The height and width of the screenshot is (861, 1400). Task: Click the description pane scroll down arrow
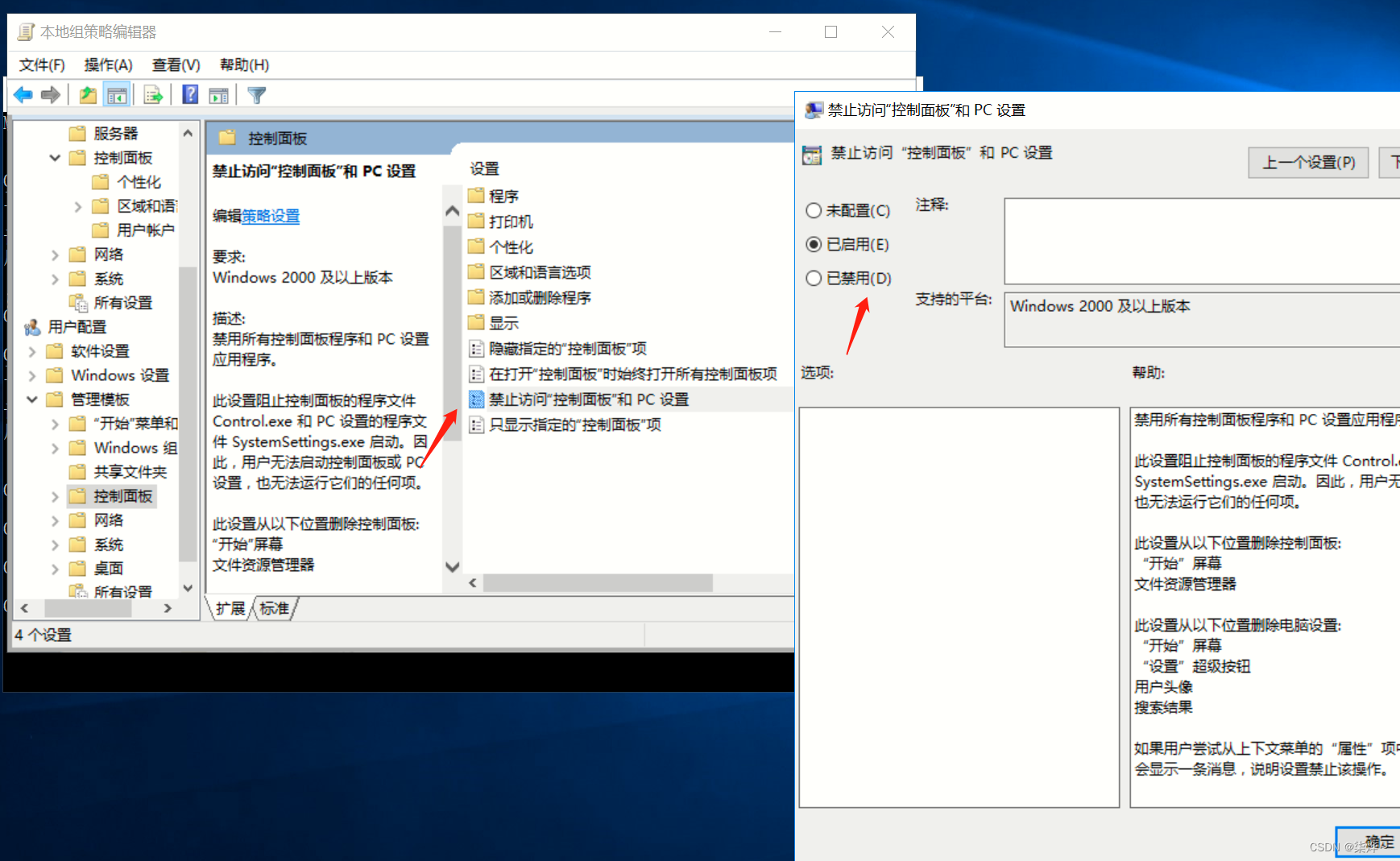[x=453, y=567]
